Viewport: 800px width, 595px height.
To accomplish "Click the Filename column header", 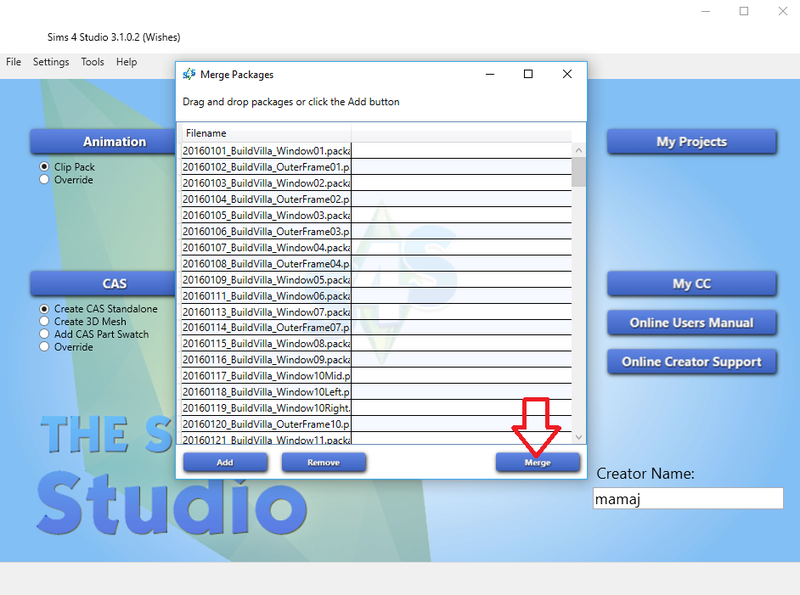I will point(266,133).
